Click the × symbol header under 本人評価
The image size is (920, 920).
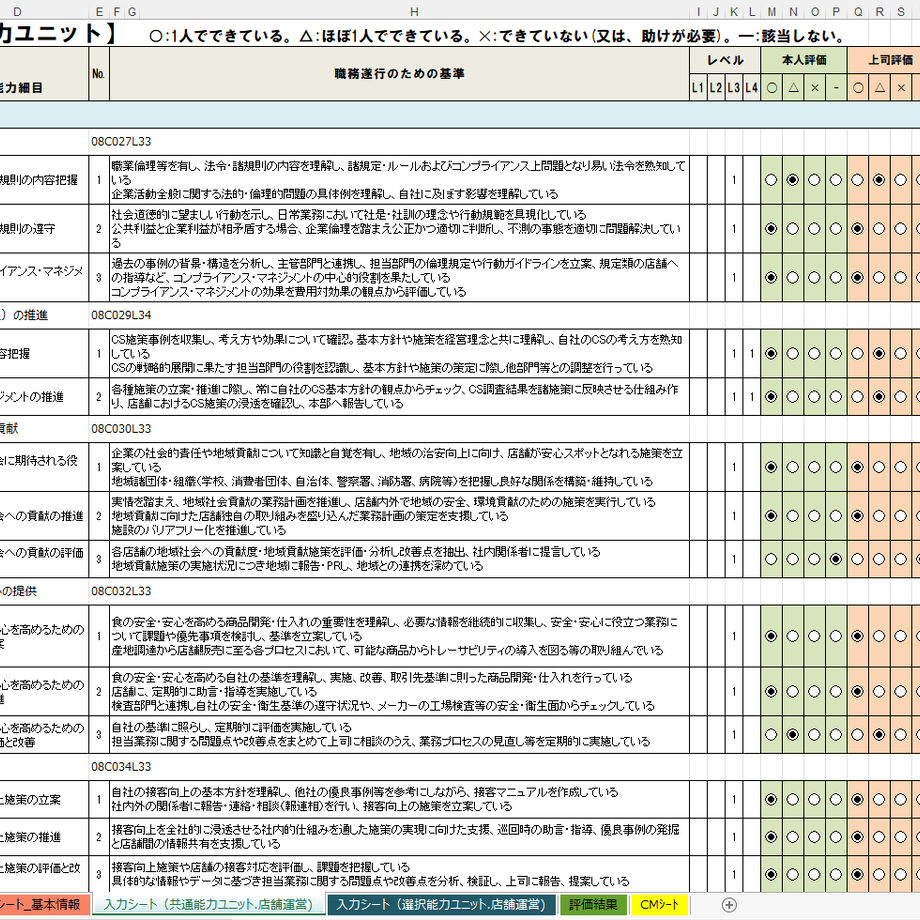814,88
